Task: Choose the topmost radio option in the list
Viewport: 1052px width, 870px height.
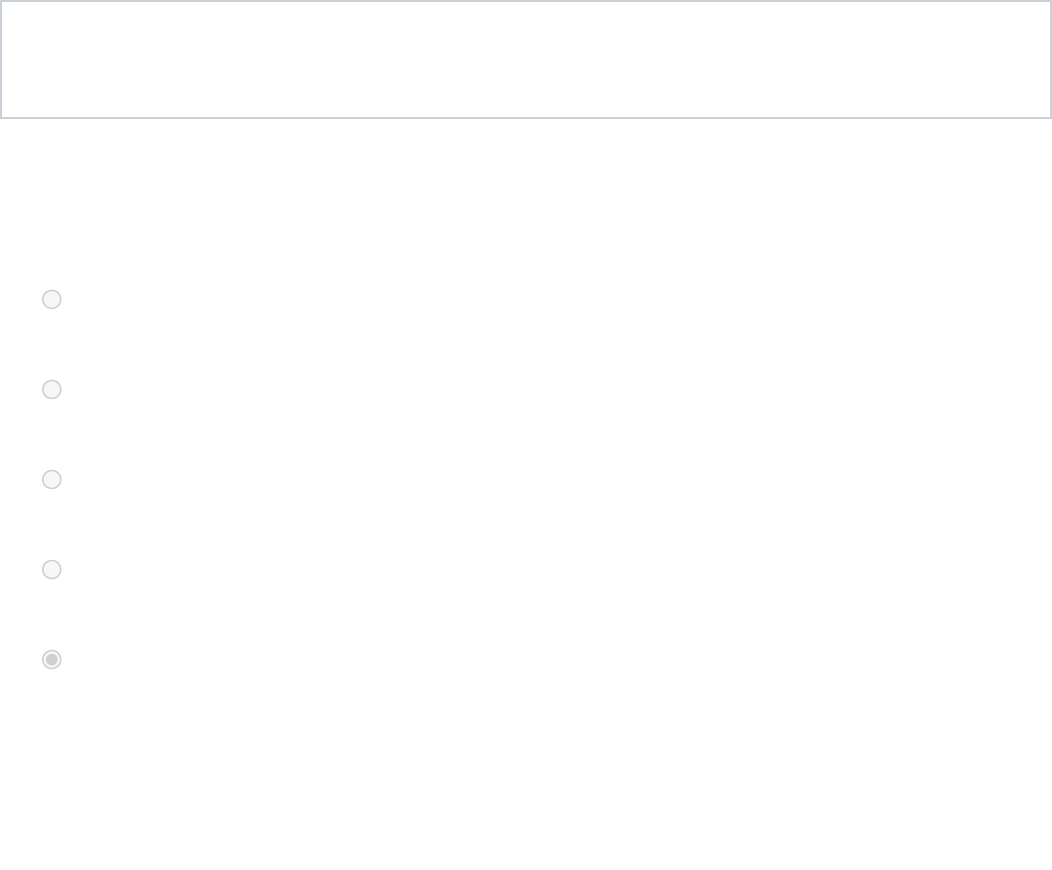Action: pyautogui.click(x=52, y=299)
